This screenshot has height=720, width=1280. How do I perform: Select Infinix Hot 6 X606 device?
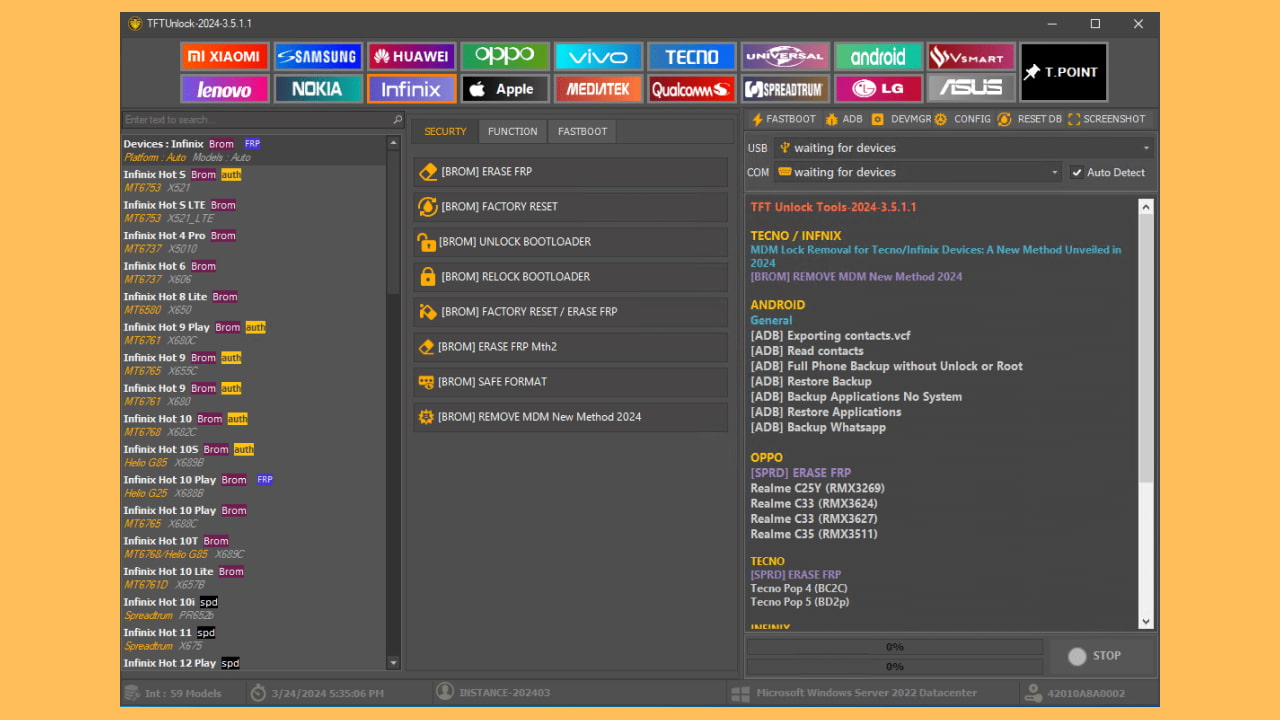pos(254,272)
